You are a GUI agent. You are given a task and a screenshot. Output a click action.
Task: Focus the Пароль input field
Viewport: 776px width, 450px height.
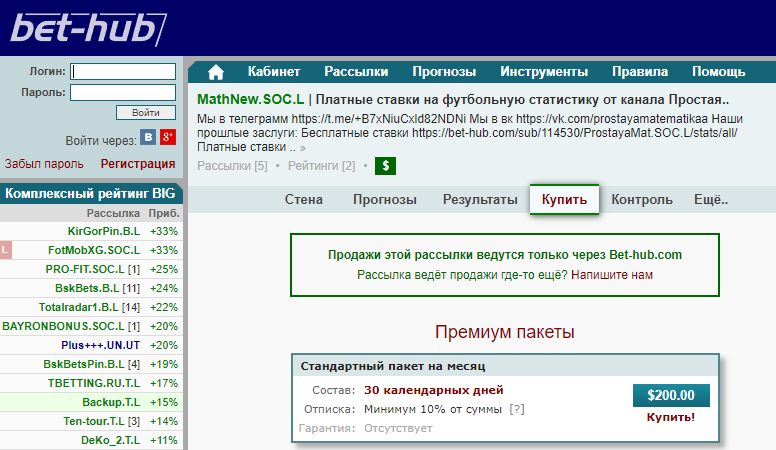123,93
